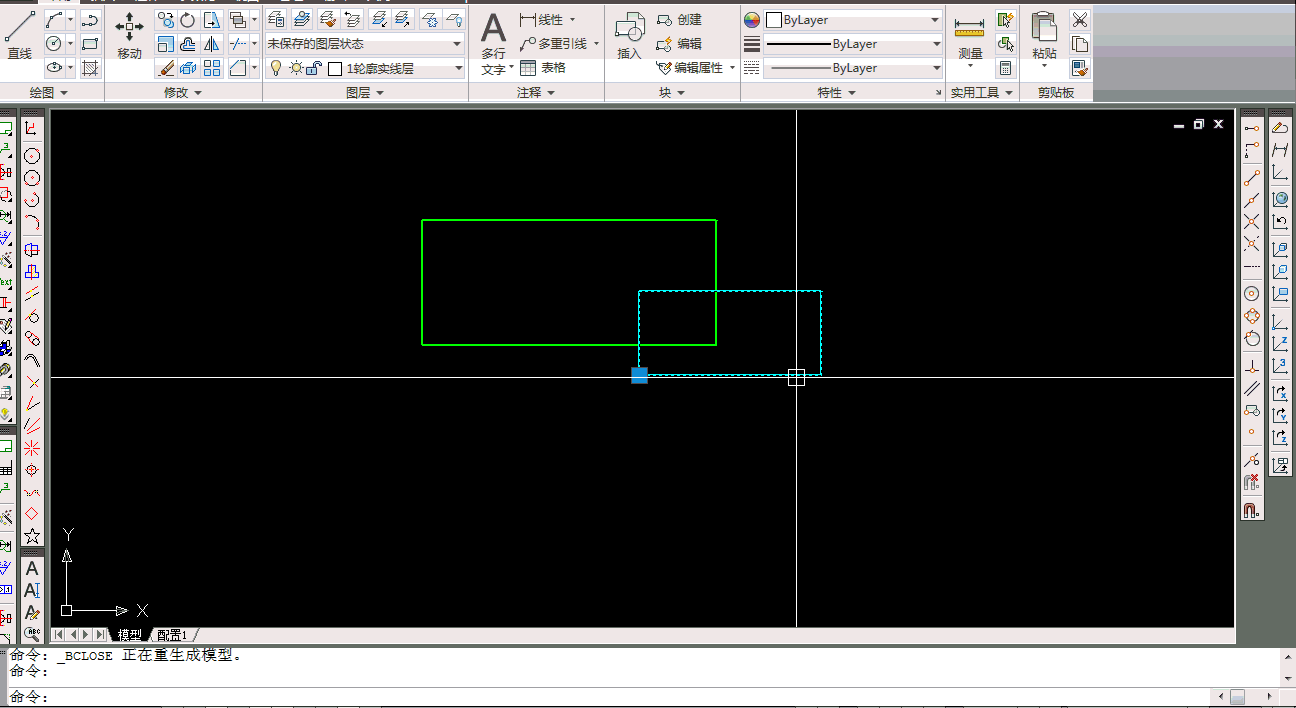
Task: Select the 移动 move tool
Action: point(130,37)
